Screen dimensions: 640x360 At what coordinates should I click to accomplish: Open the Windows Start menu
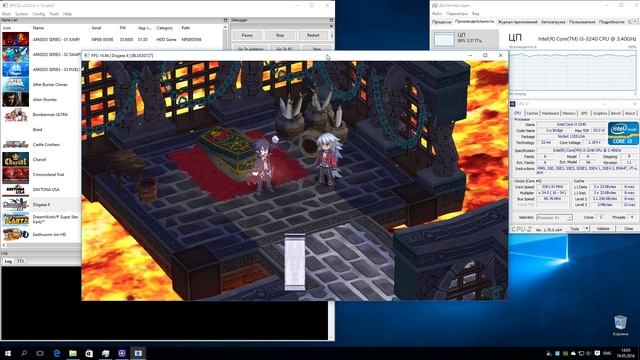[8, 353]
